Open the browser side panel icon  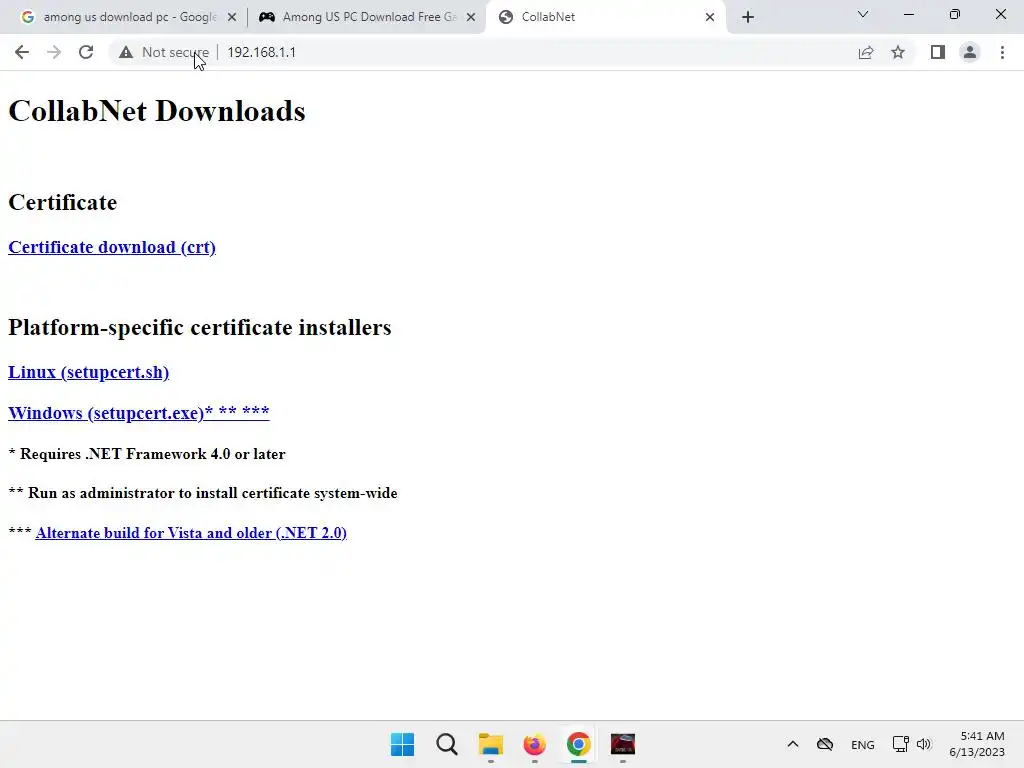[x=938, y=52]
